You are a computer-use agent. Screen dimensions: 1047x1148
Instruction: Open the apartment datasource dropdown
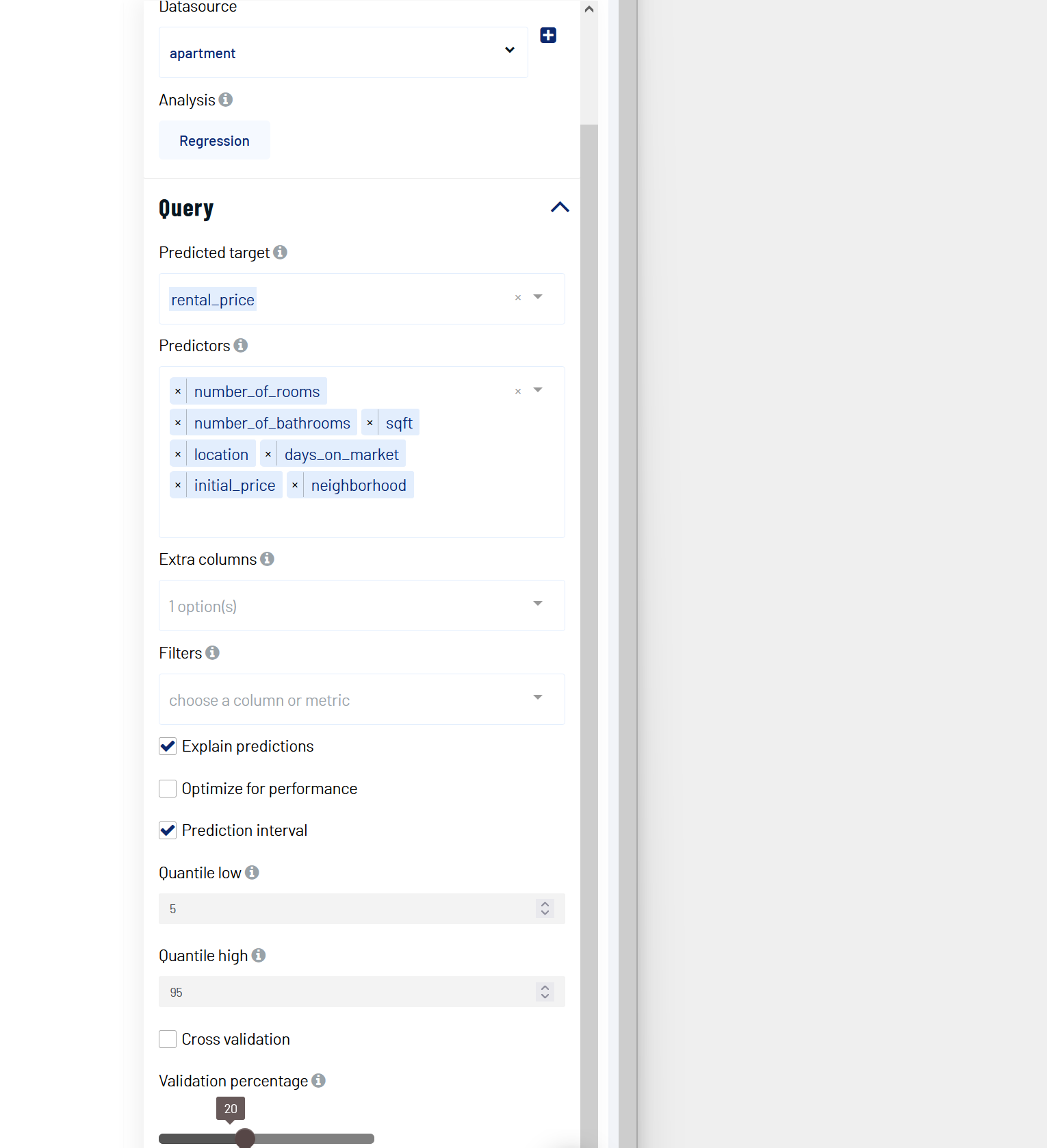(x=344, y=53)
